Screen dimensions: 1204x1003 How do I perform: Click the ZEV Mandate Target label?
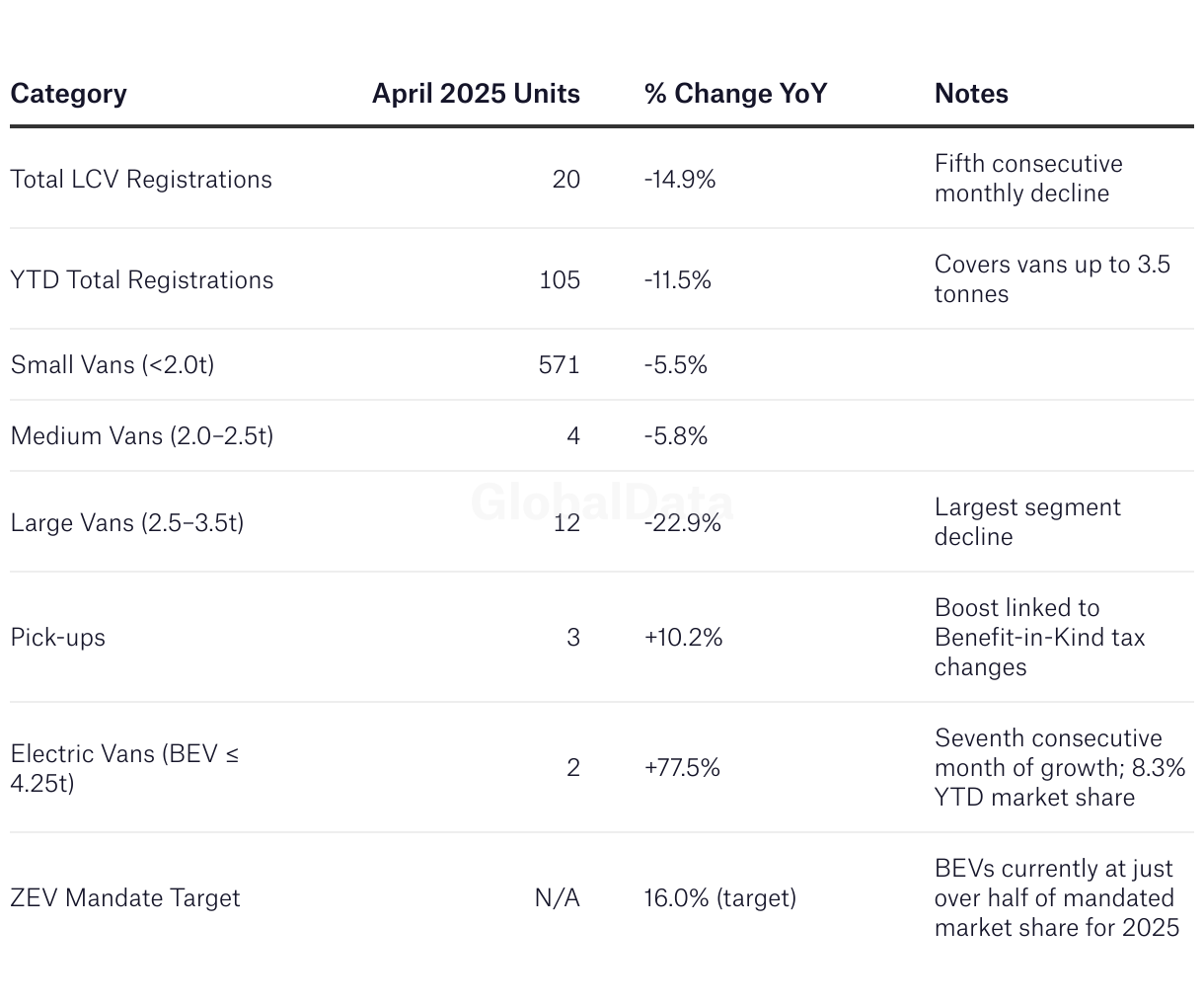(x=125, y=897)
